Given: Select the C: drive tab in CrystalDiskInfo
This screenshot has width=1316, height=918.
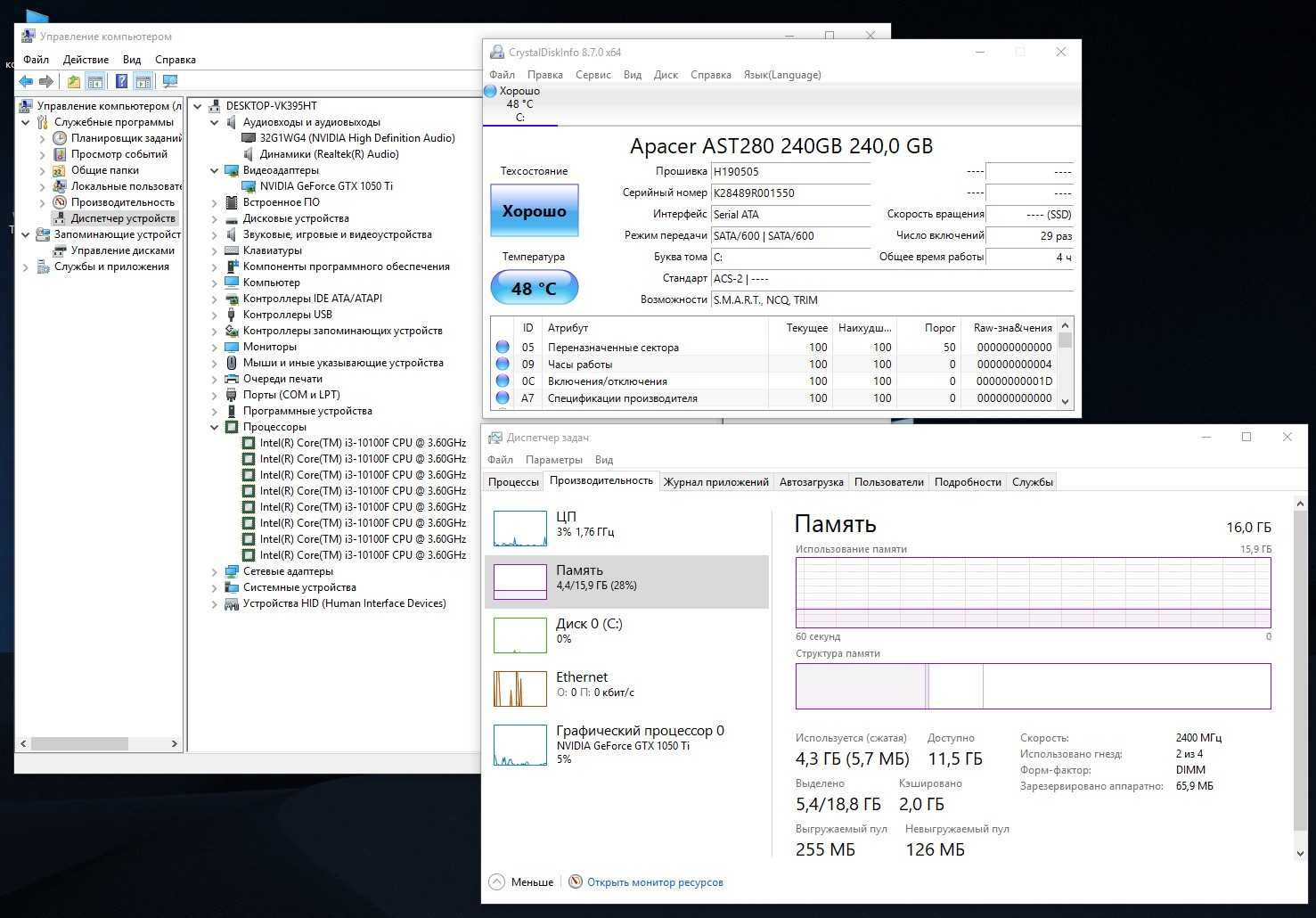Looking at the screenshot, I should coord(519,104).
